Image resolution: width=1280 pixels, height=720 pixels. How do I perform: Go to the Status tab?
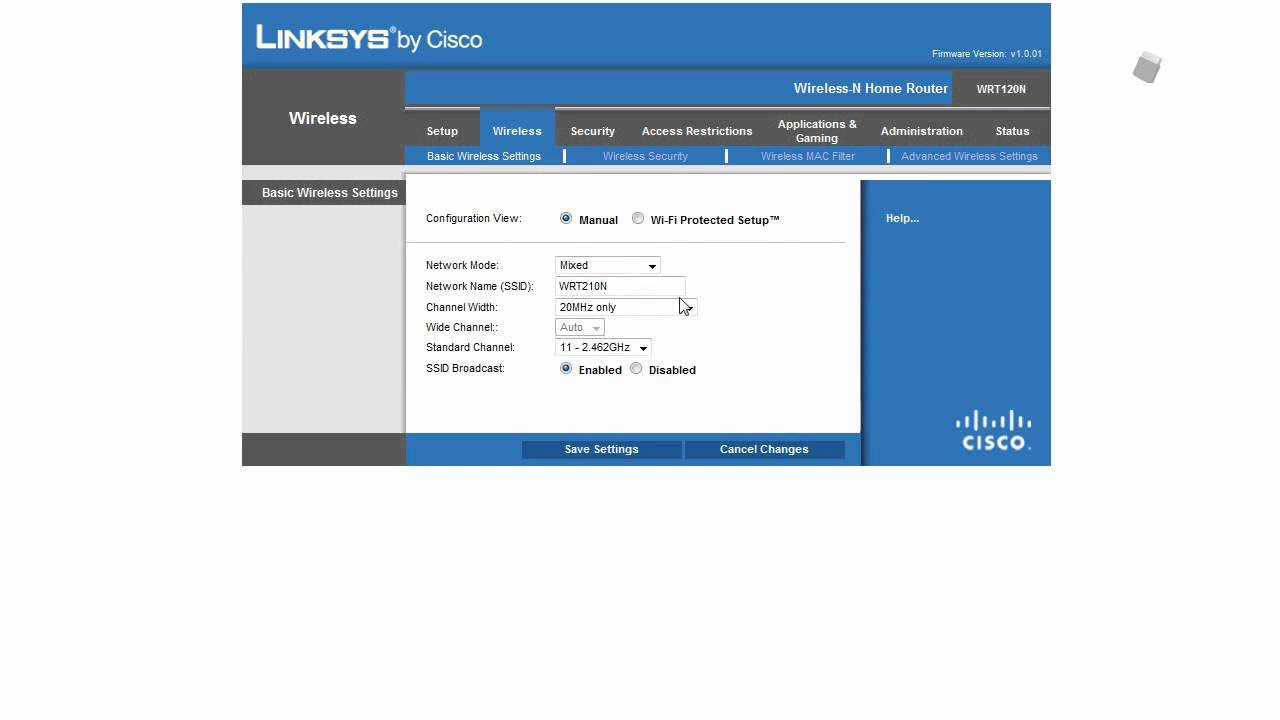tap(1012, 131)
